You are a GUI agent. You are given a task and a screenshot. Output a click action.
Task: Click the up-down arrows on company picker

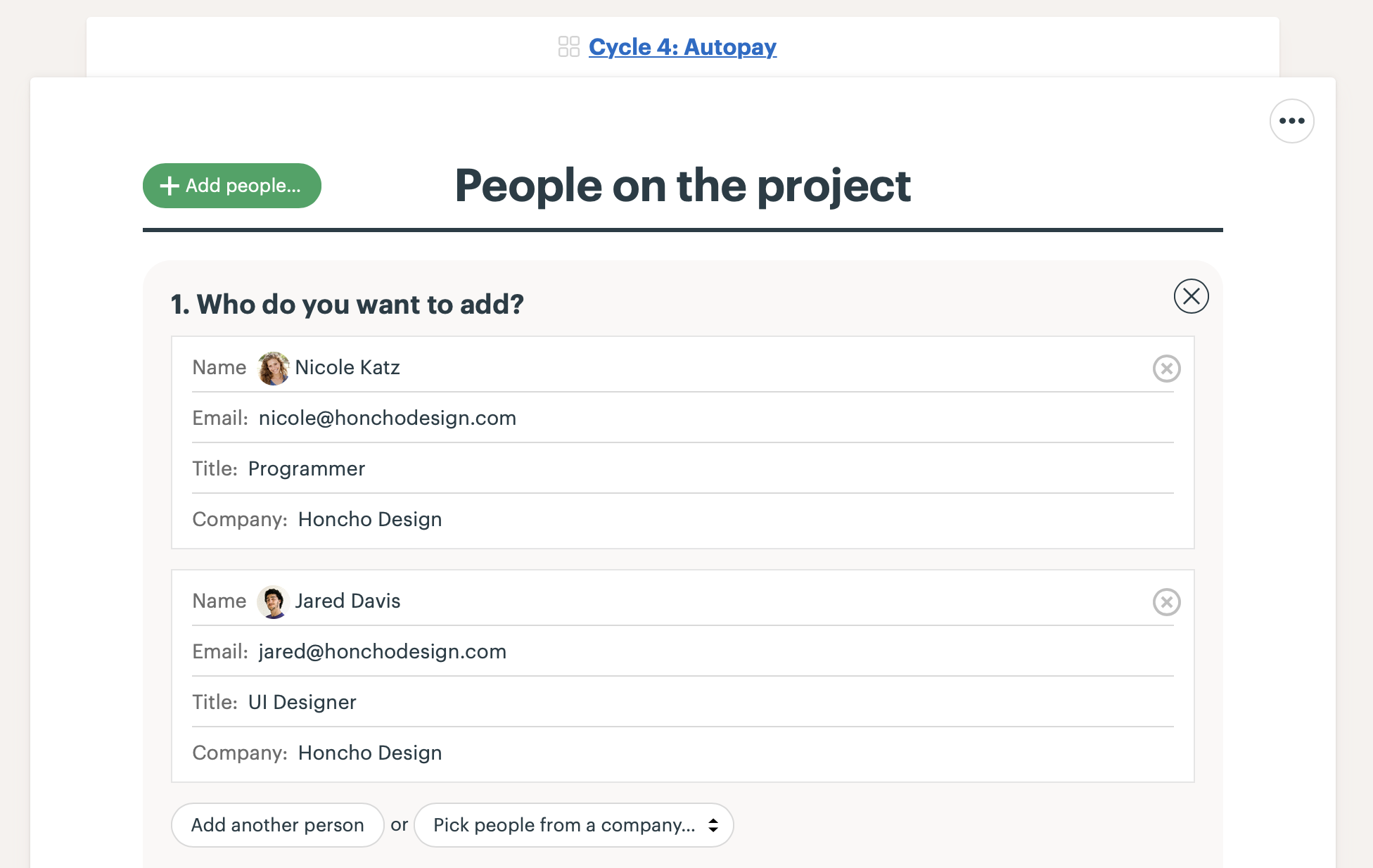713,825
